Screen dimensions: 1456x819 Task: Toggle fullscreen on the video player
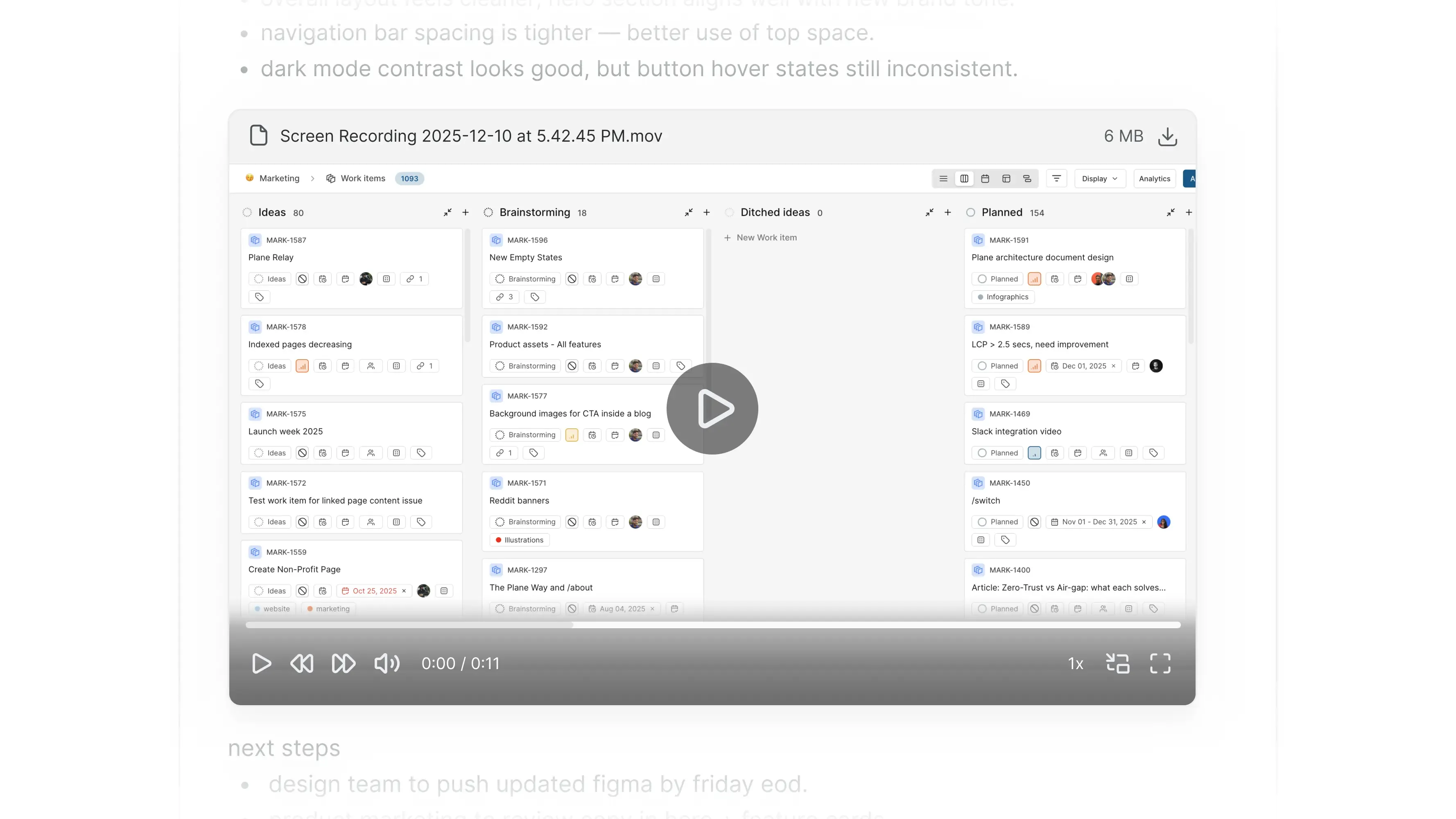[1160, 663]
